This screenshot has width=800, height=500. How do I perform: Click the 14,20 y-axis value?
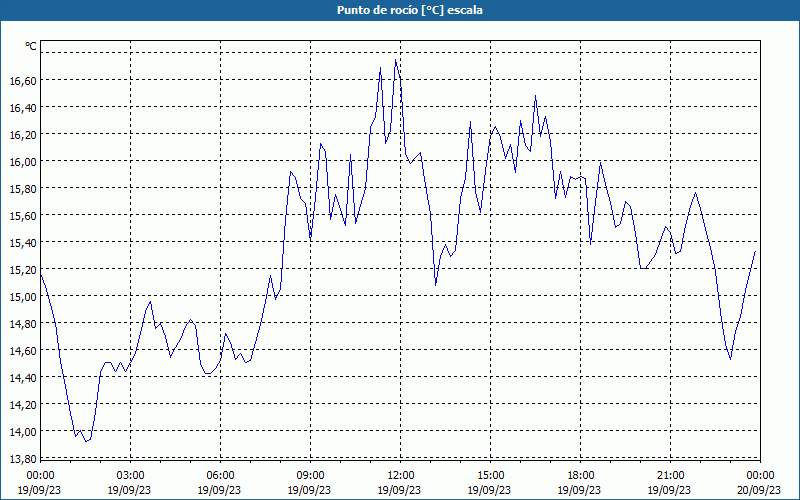[x=23, y=405]
